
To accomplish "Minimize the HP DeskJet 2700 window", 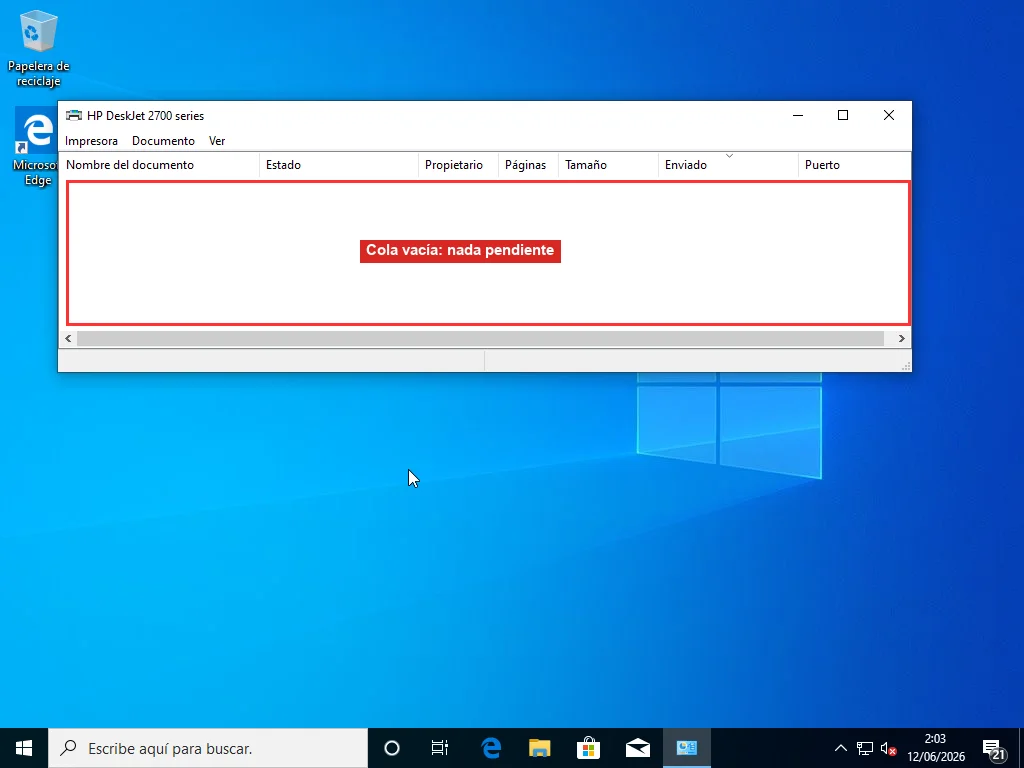I will click(x=797, y=116).
